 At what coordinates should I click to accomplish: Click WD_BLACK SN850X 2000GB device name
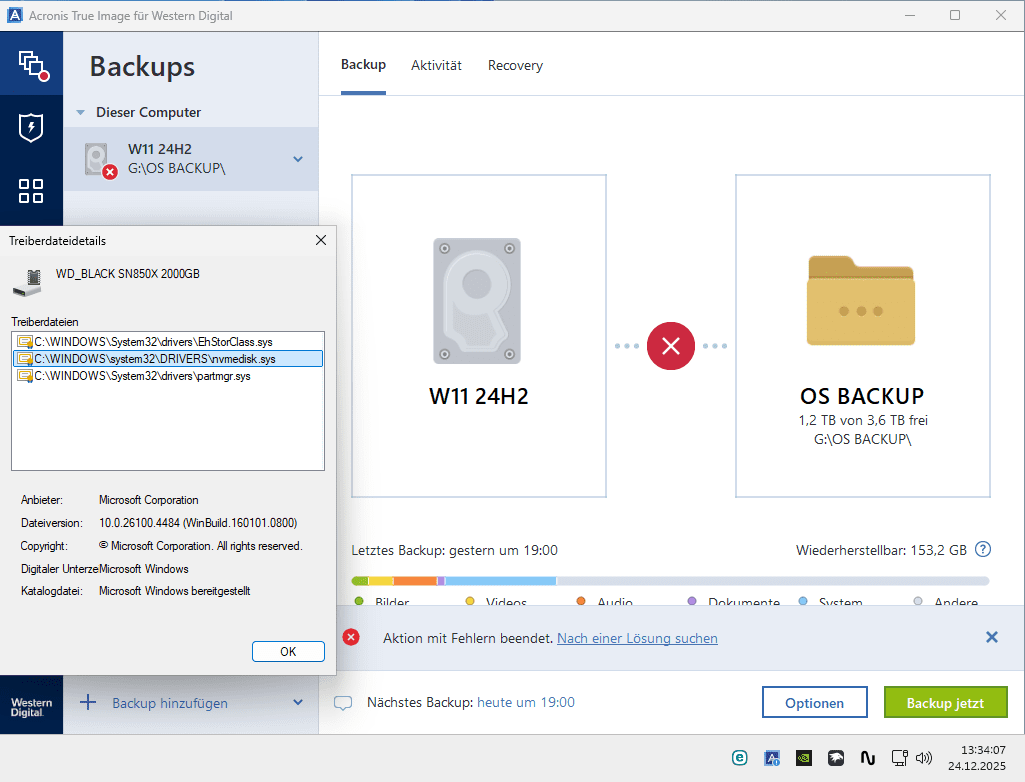(127, 273)
